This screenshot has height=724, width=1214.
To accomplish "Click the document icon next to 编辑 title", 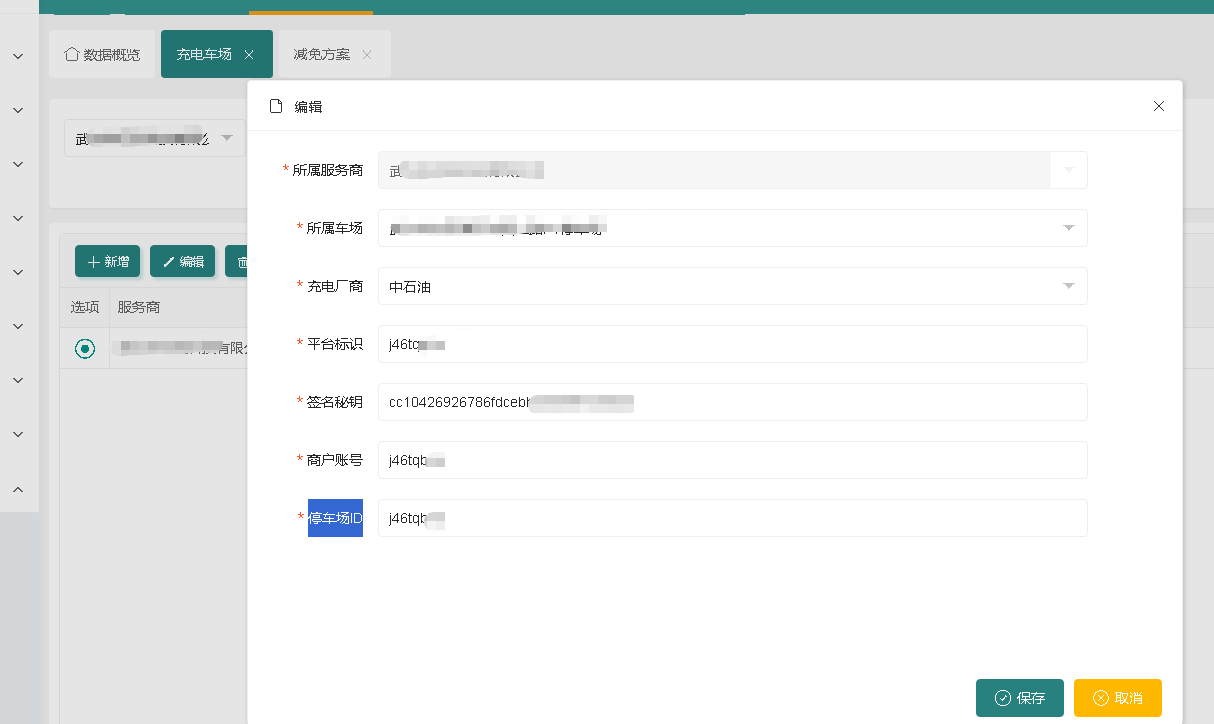I will tap(276, 106).
